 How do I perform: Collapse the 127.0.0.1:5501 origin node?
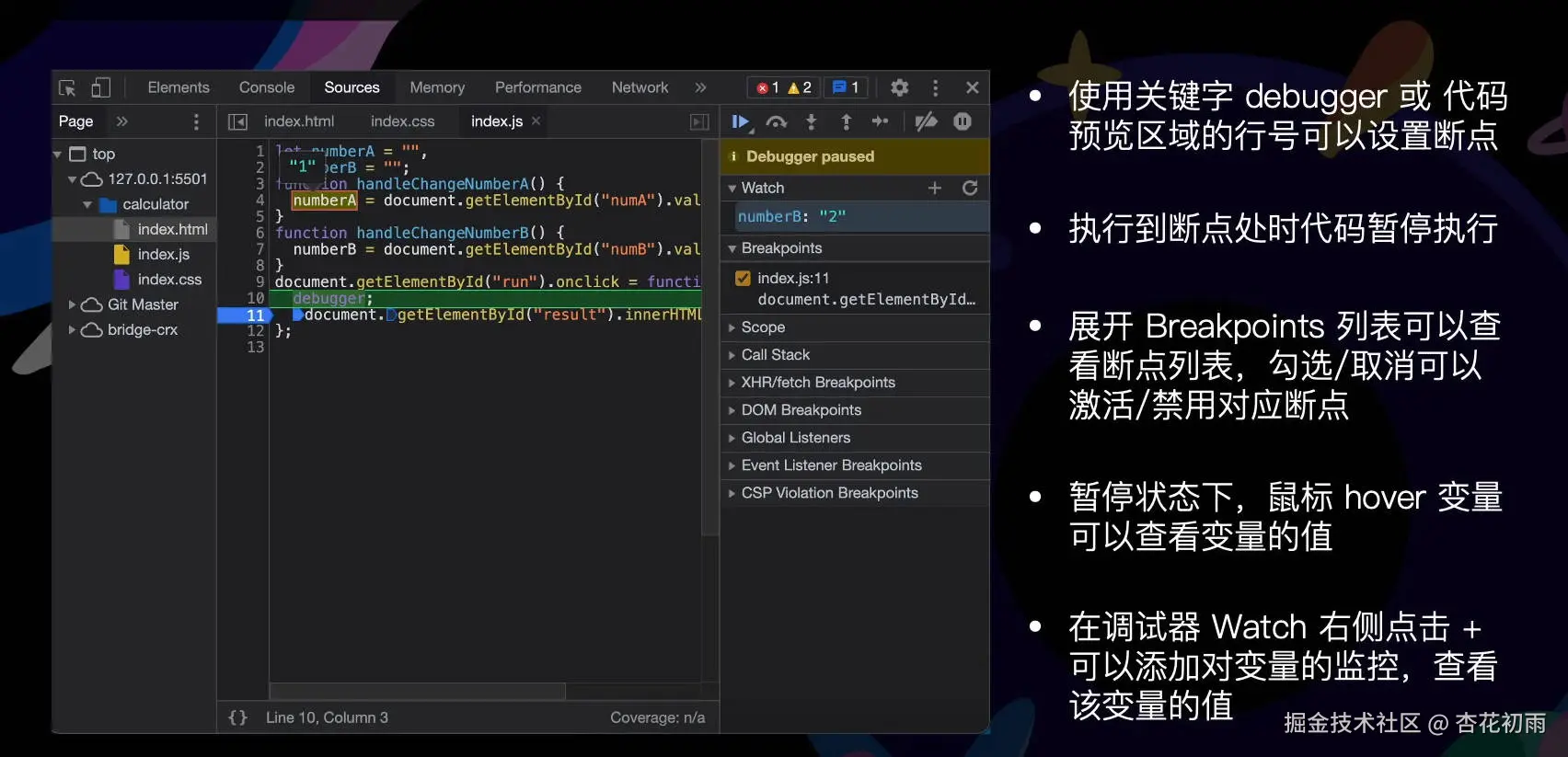point(72,179)
